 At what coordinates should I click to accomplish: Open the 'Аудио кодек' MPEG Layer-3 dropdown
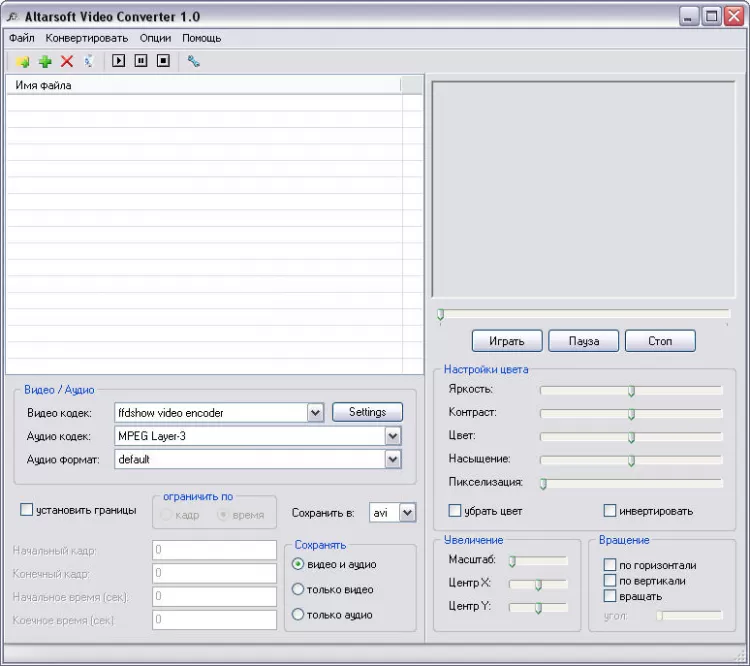pyautogui.click(x=393, y=436)
